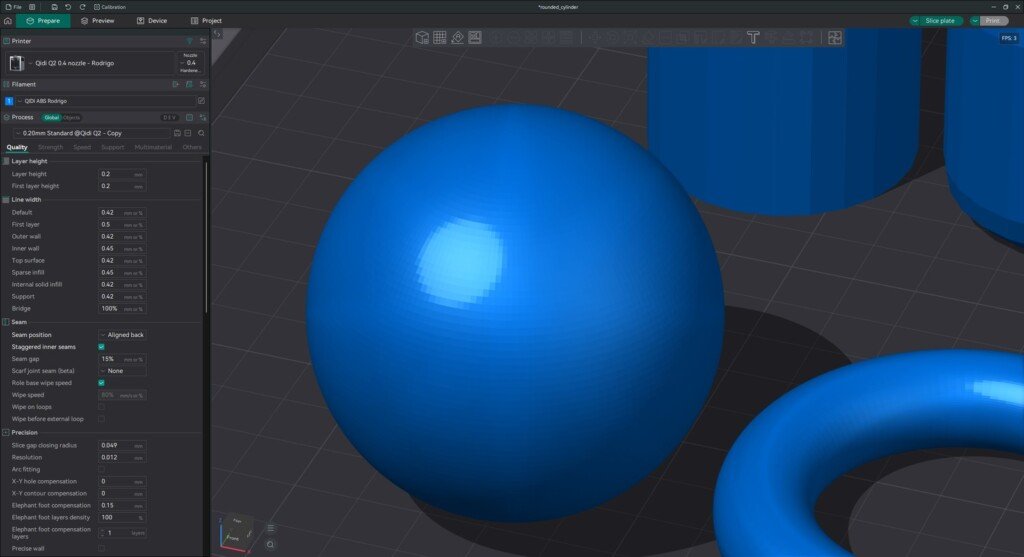Switch process scope to Objects

point(72,118)
